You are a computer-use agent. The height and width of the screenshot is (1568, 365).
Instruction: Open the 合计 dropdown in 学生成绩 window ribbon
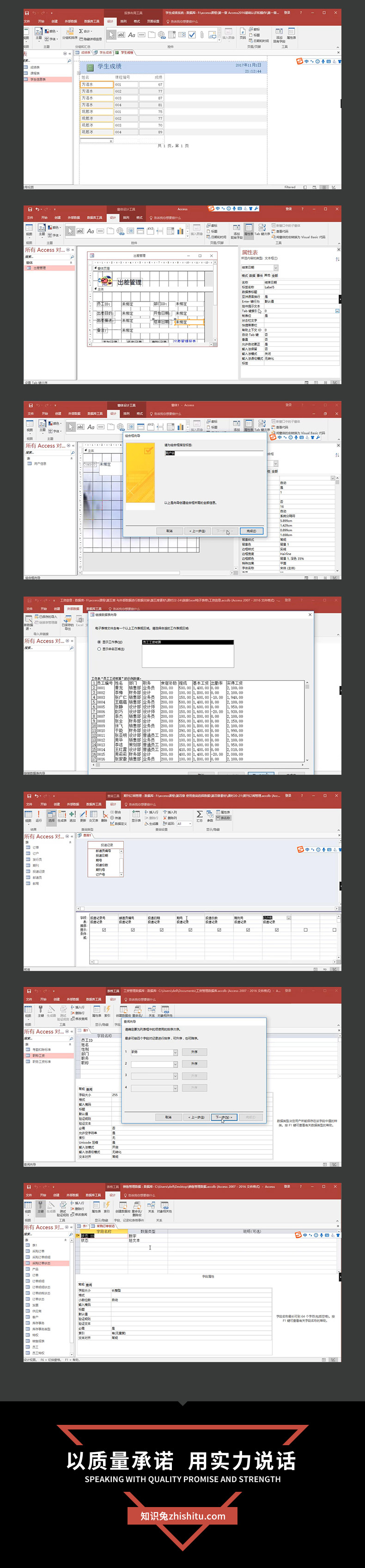[85, 31]
